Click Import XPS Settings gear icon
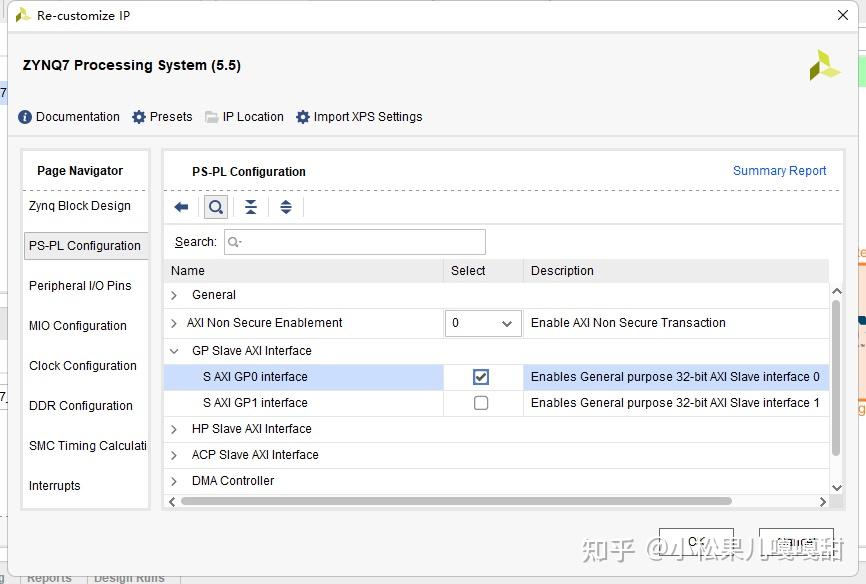Screen dimensions: 866x584 click(303, 117)
